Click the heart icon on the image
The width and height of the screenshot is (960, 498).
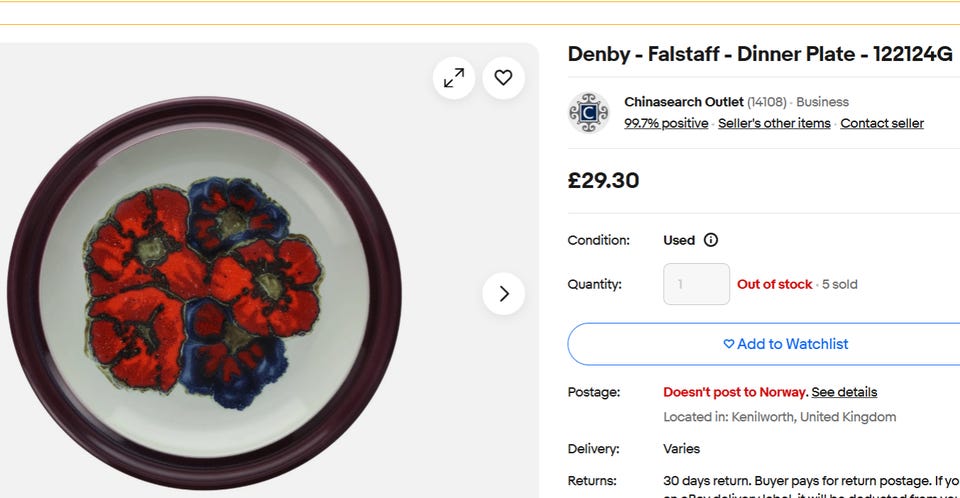coord(503,77)
